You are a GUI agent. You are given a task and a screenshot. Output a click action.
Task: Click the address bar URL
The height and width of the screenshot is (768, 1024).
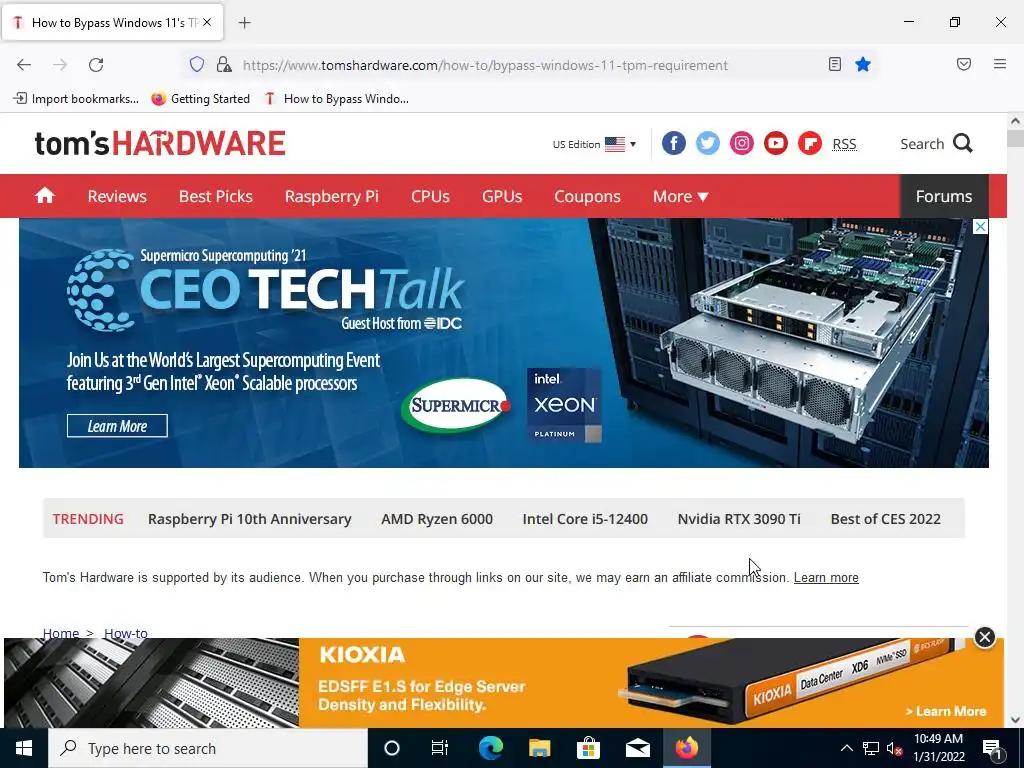click(485, 65)
